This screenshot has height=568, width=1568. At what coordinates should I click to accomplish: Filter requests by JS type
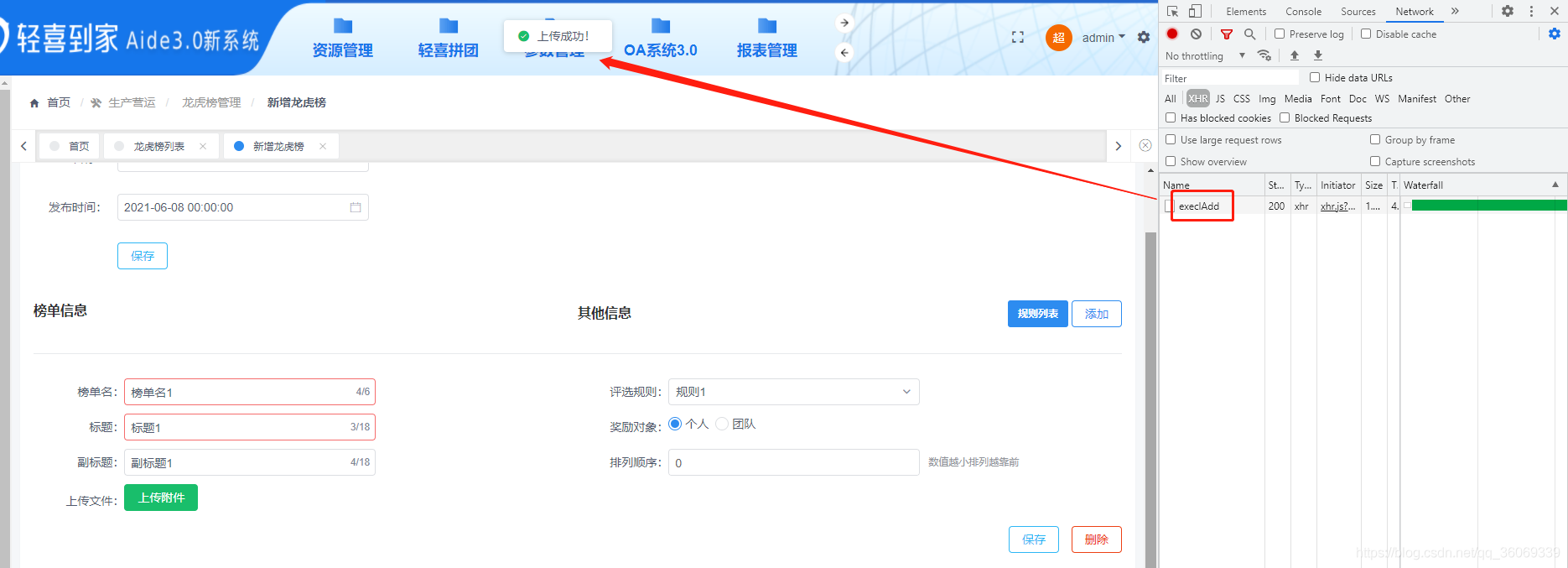click(x=1220, y=98)
